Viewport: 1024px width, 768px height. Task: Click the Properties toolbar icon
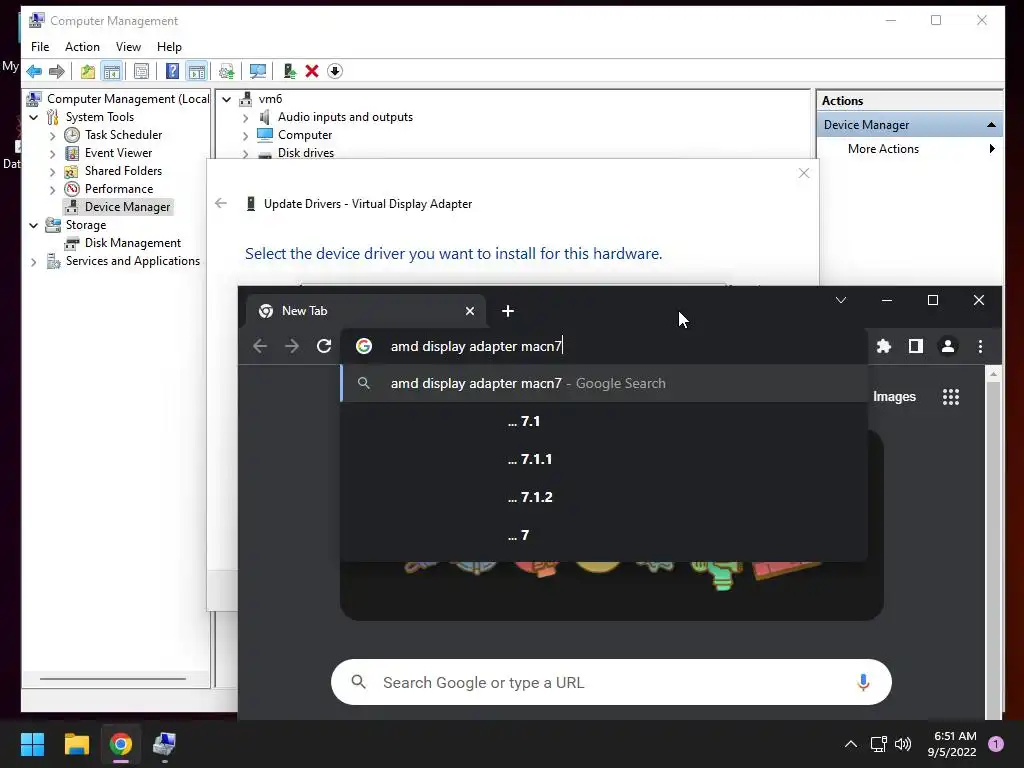tap(141, 71)
